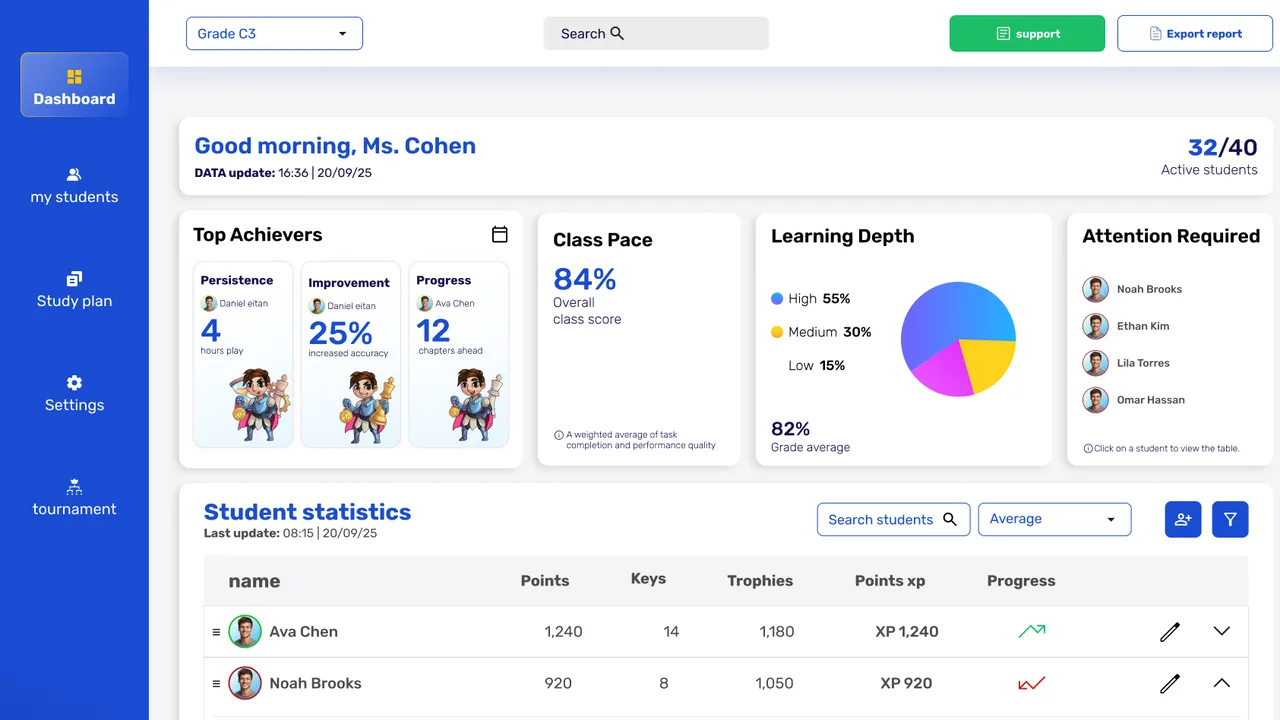Click Ava Chen avatar in Progress card
Screen dimensions: 1280x720
pos(425,304)
